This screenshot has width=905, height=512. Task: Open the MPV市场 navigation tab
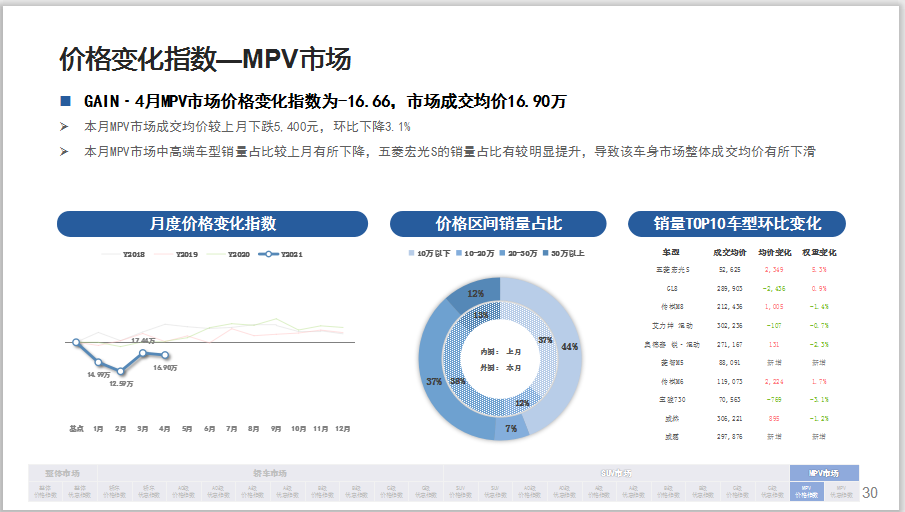click(x=824, y=473)
